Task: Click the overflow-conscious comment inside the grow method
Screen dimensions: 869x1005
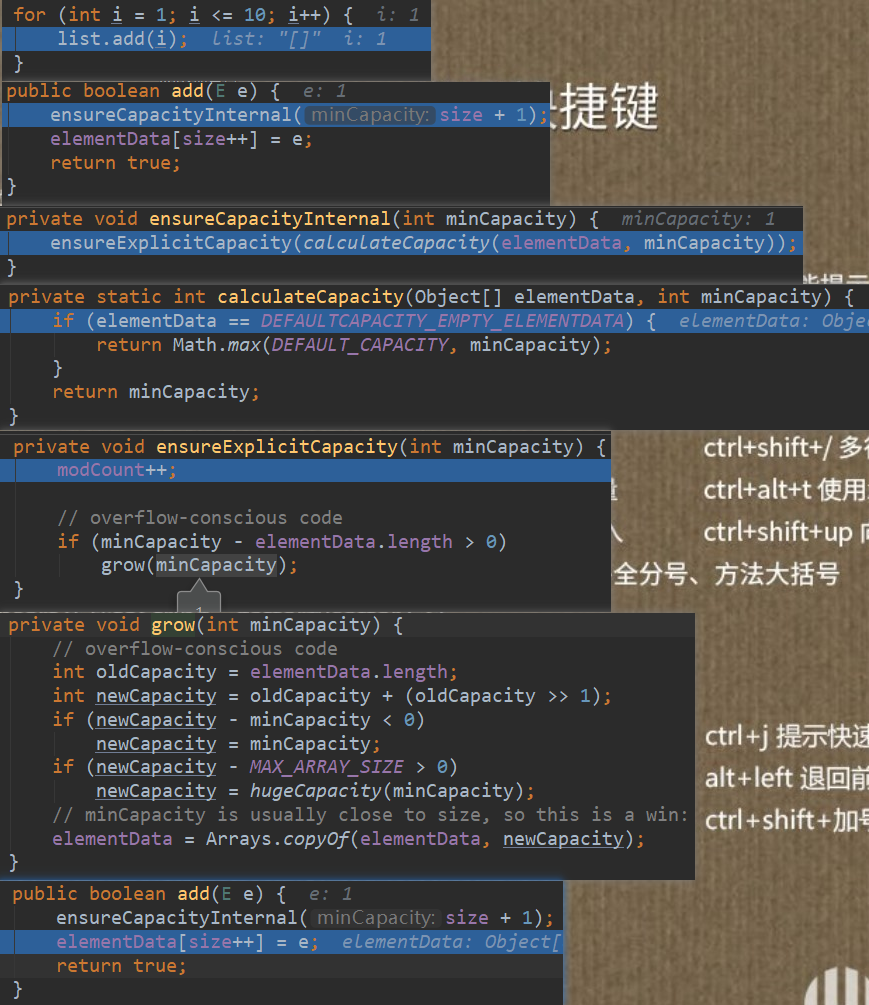Action: 195,649
